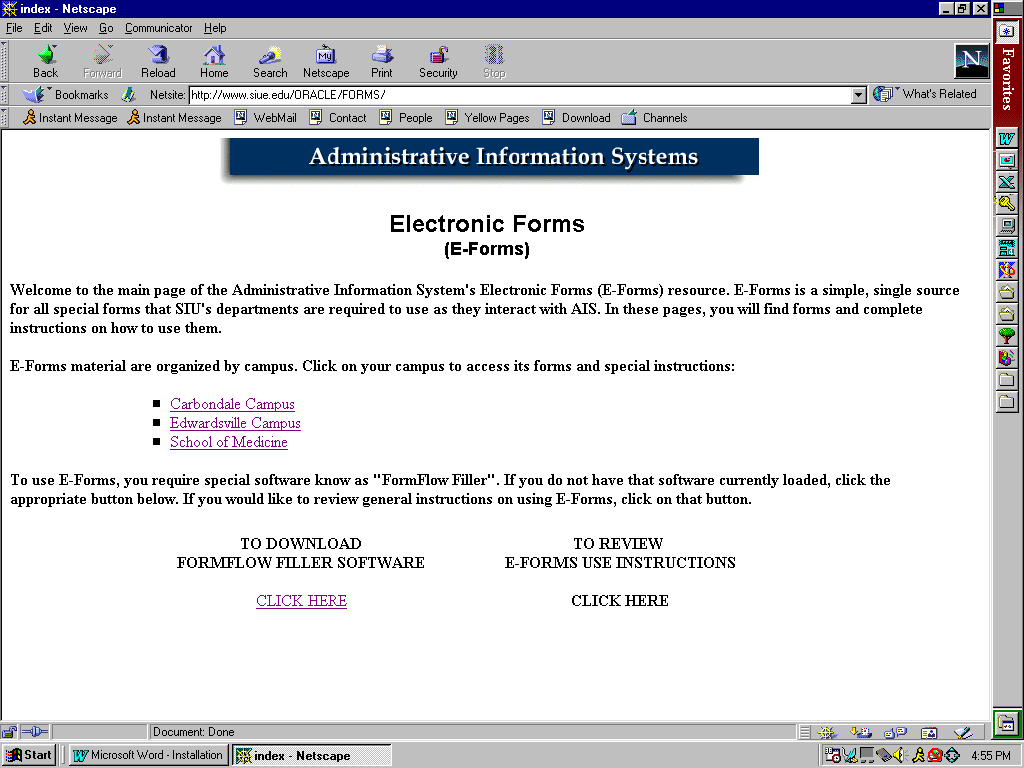Image resolution: width=1024 pixels, height=768 pixels.
Task: Expand the Netsite URL history dropdown
Action: point(858,95)
